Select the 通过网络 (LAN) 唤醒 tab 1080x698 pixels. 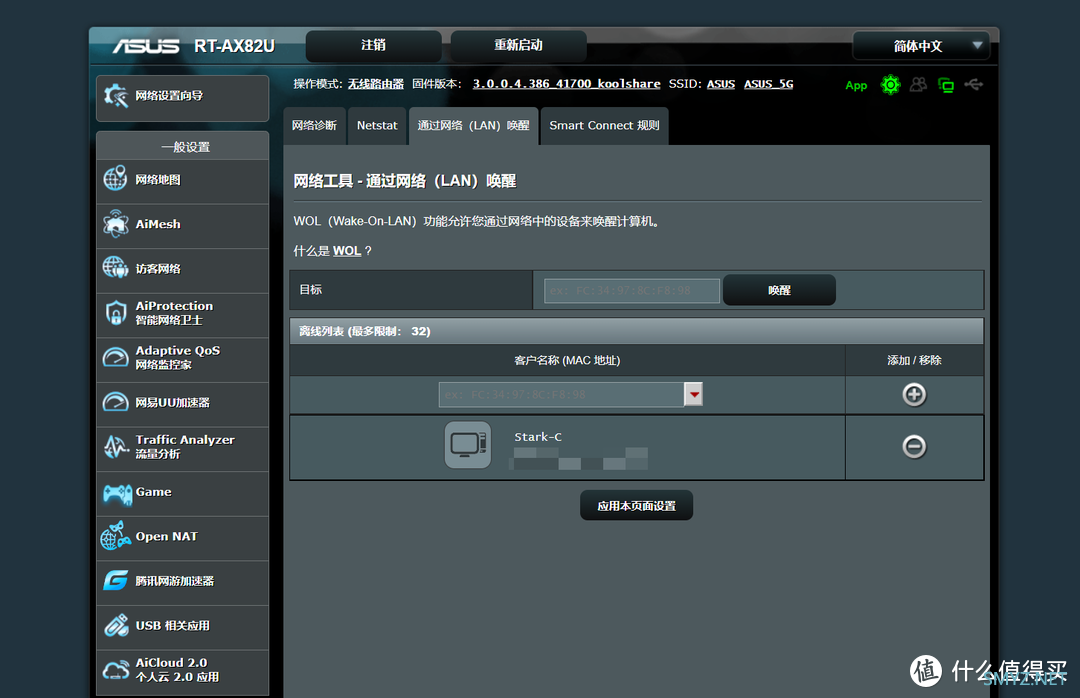click(x=473, y=125)
